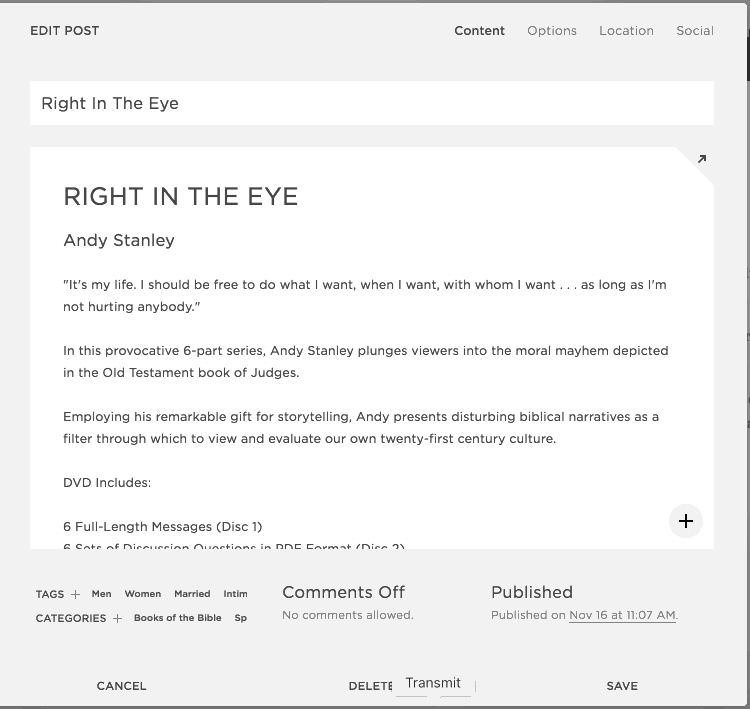Change the Published status
Screen dimensions: 750x709
532,592
